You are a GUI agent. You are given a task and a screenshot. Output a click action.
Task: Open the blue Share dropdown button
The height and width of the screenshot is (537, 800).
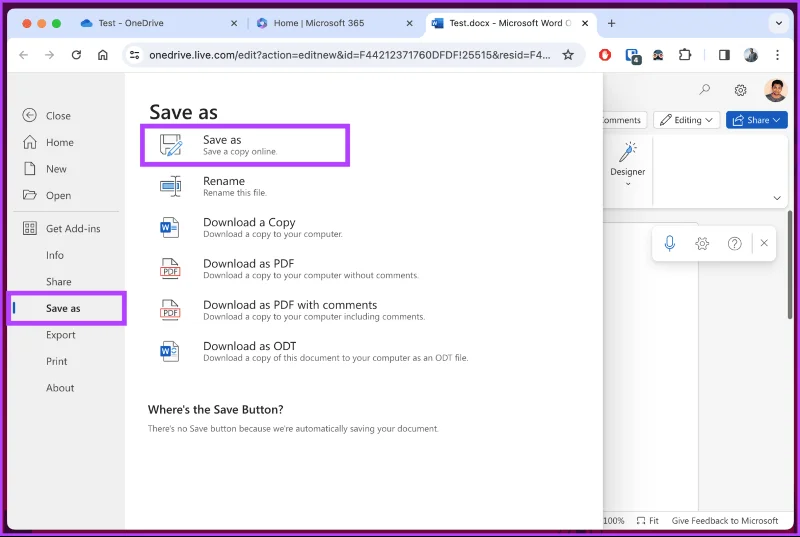coord(757,120)
